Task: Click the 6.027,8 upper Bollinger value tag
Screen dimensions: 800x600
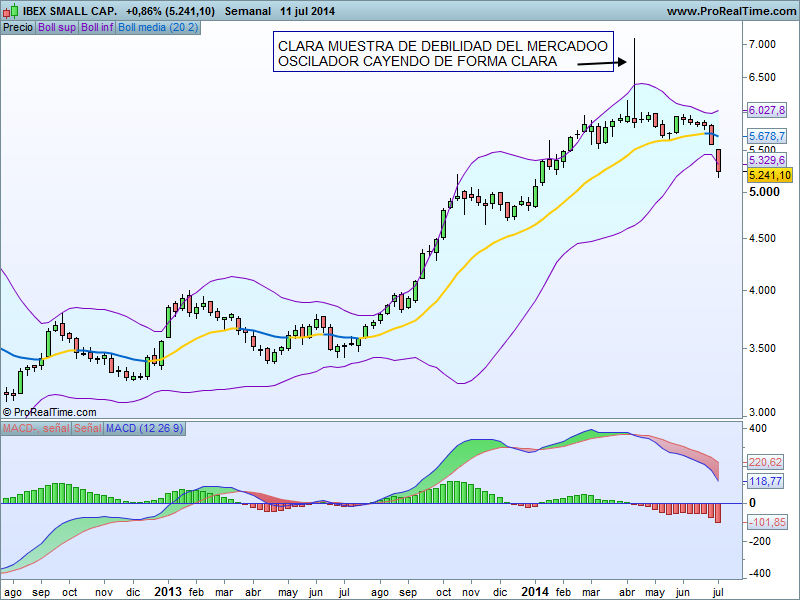Action: pos(767,110)
